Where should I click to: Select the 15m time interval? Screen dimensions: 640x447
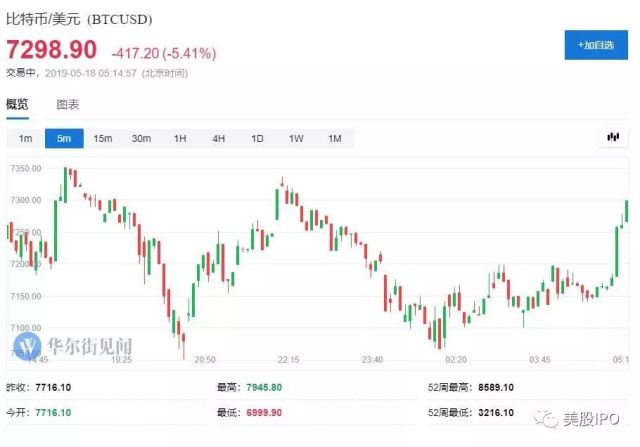click(103, 138)
